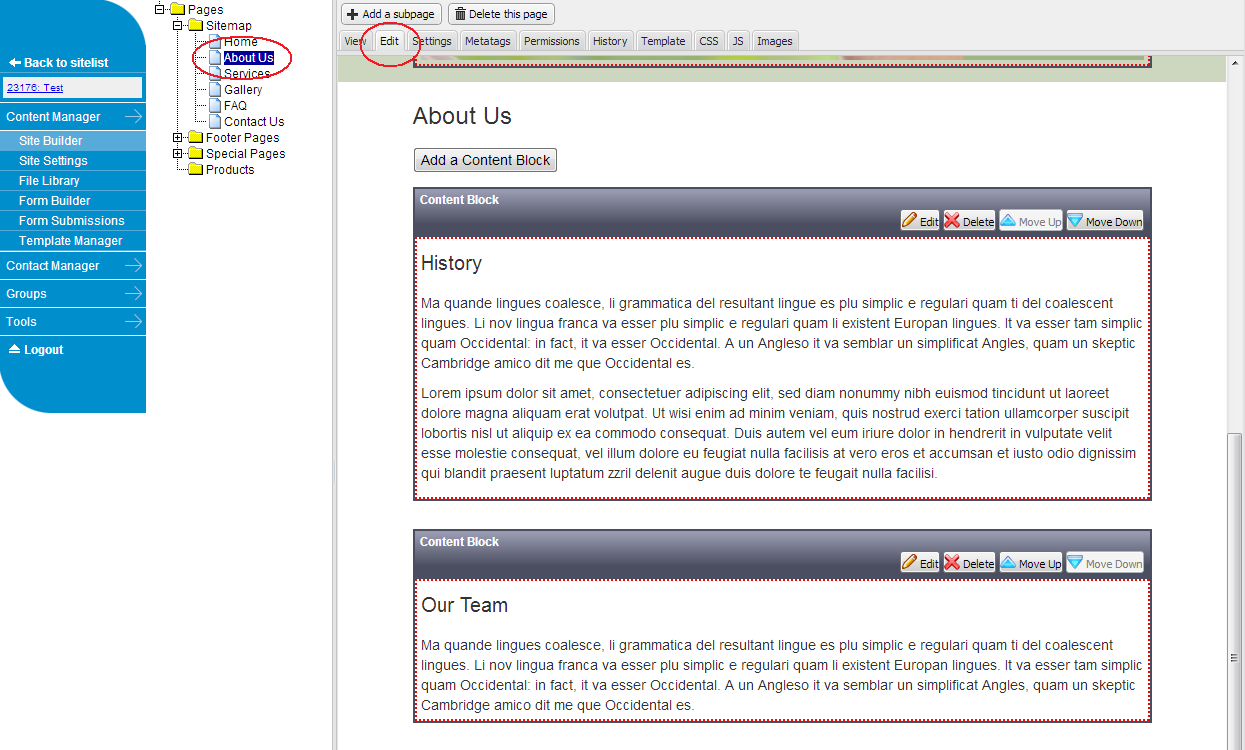Click Edit on the Our Team block

tap(920, 563)
